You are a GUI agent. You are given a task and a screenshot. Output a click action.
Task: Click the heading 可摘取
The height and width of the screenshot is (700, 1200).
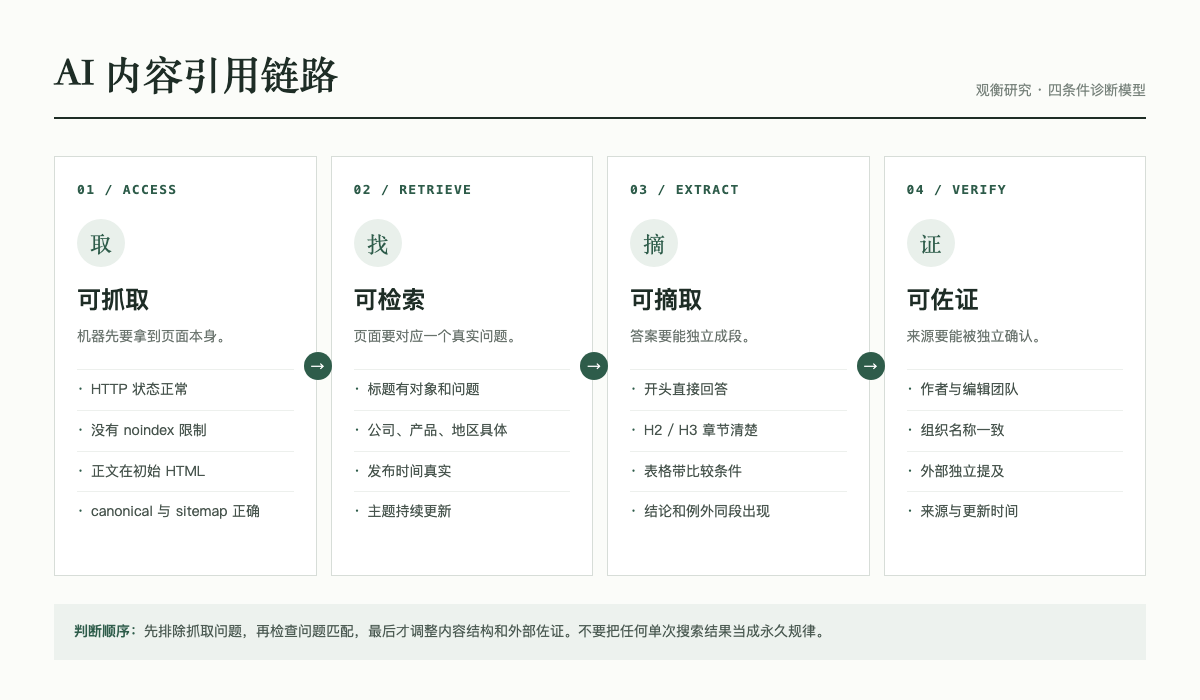coord(666,300)
